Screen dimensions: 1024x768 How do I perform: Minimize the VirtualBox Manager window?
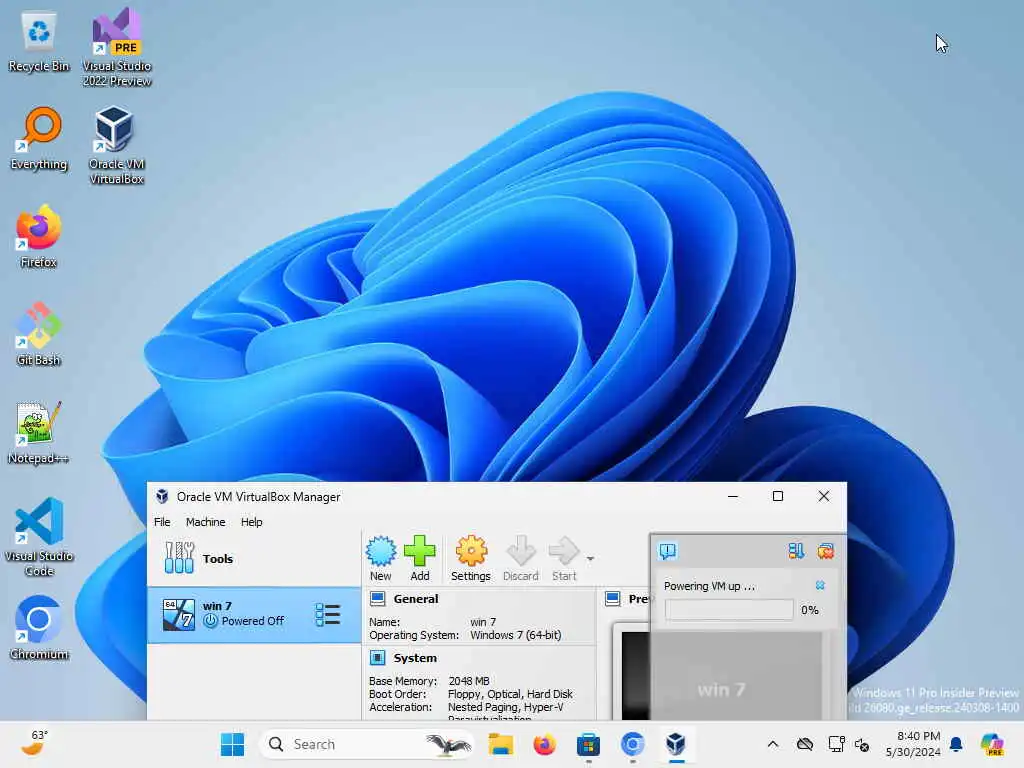pyautogui.click(x=733, y=496)
